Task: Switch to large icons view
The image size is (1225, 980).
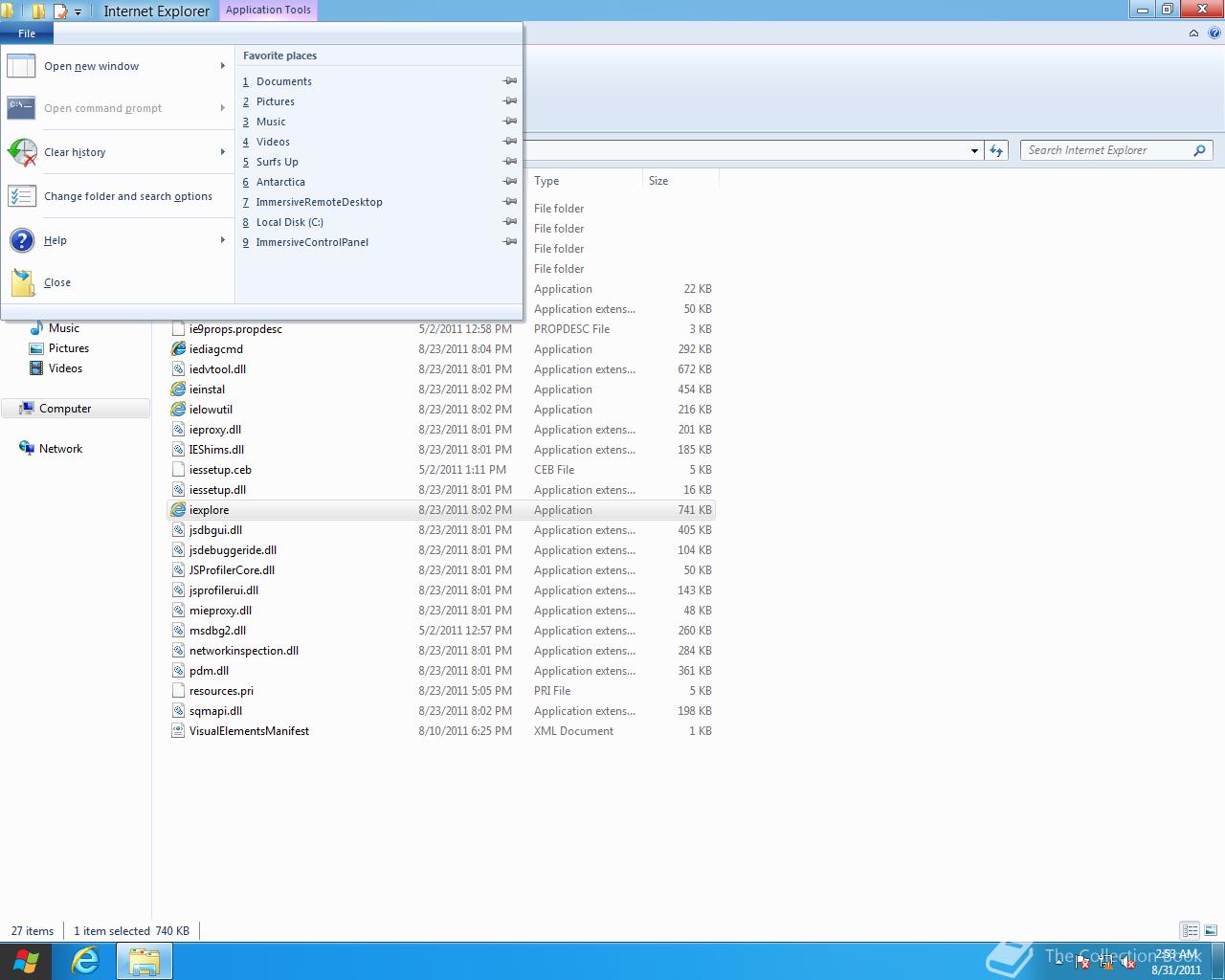Action: [x=1210, y=930]
